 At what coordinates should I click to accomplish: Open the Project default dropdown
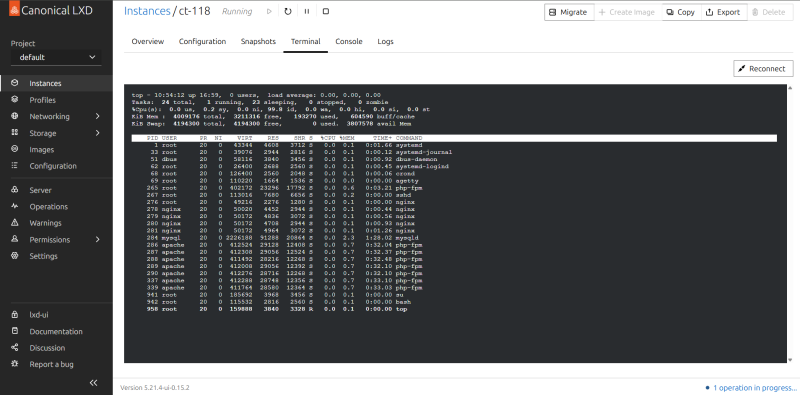tap(56, 57)
